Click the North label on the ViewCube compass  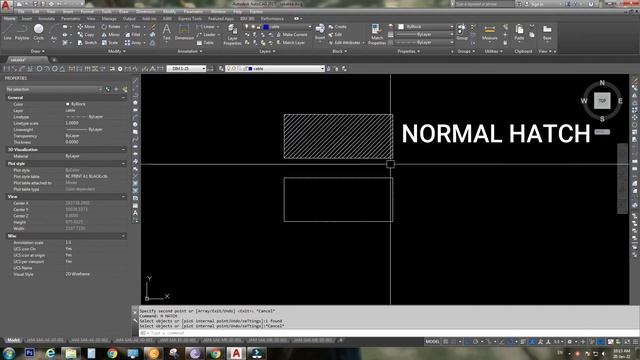(x=602, y=83)
